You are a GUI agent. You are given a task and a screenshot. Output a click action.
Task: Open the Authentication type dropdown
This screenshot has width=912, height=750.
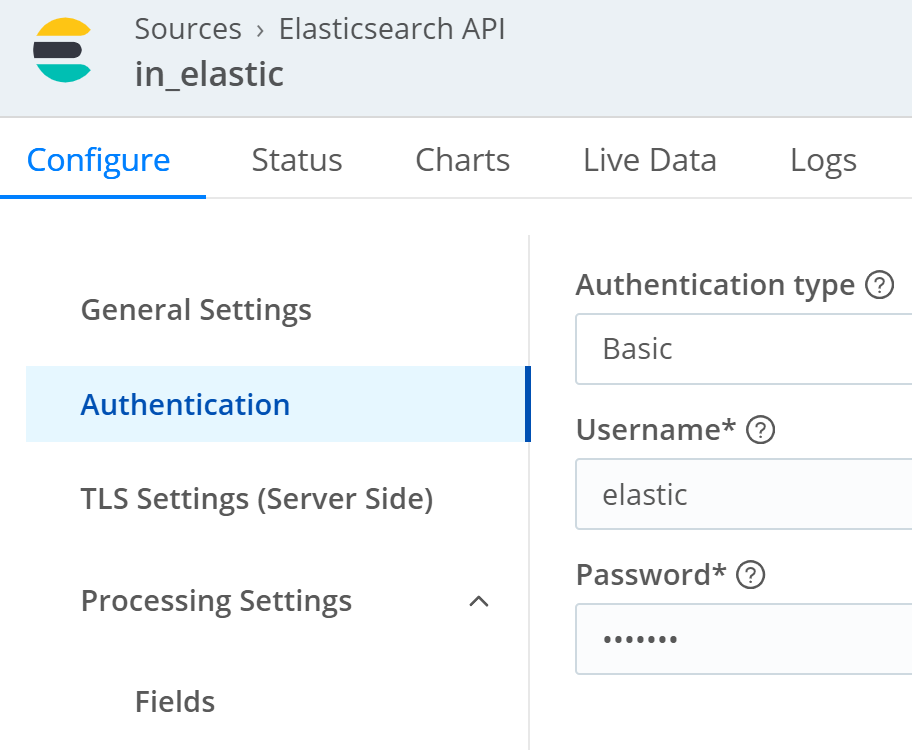(x=744, y=349)
